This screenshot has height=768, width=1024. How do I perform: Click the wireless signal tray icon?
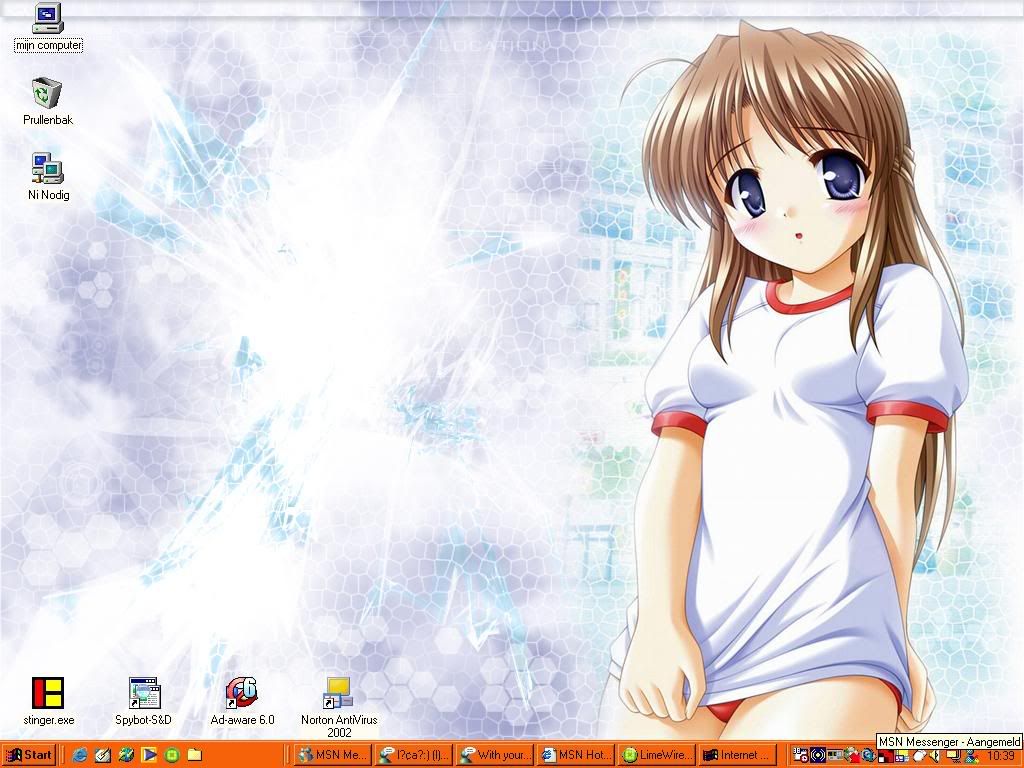[x=818, y=756]
